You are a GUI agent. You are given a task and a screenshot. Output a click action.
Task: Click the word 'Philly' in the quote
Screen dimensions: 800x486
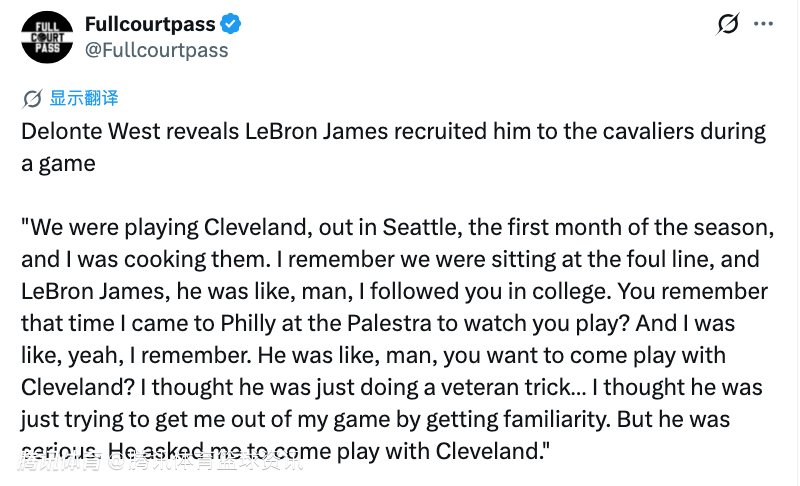pyautogui.click(x=247, y=324)
